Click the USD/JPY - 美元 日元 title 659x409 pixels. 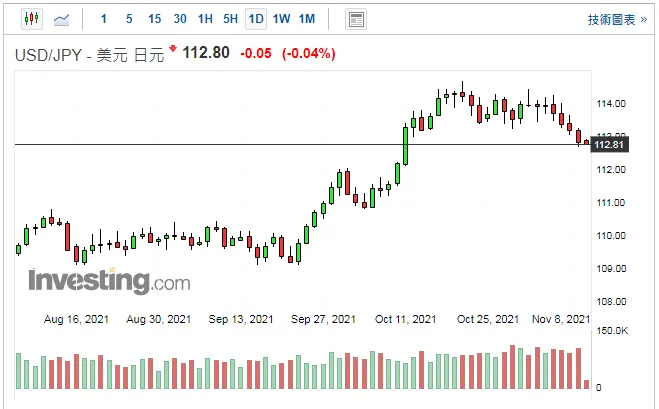coord(89,55)
